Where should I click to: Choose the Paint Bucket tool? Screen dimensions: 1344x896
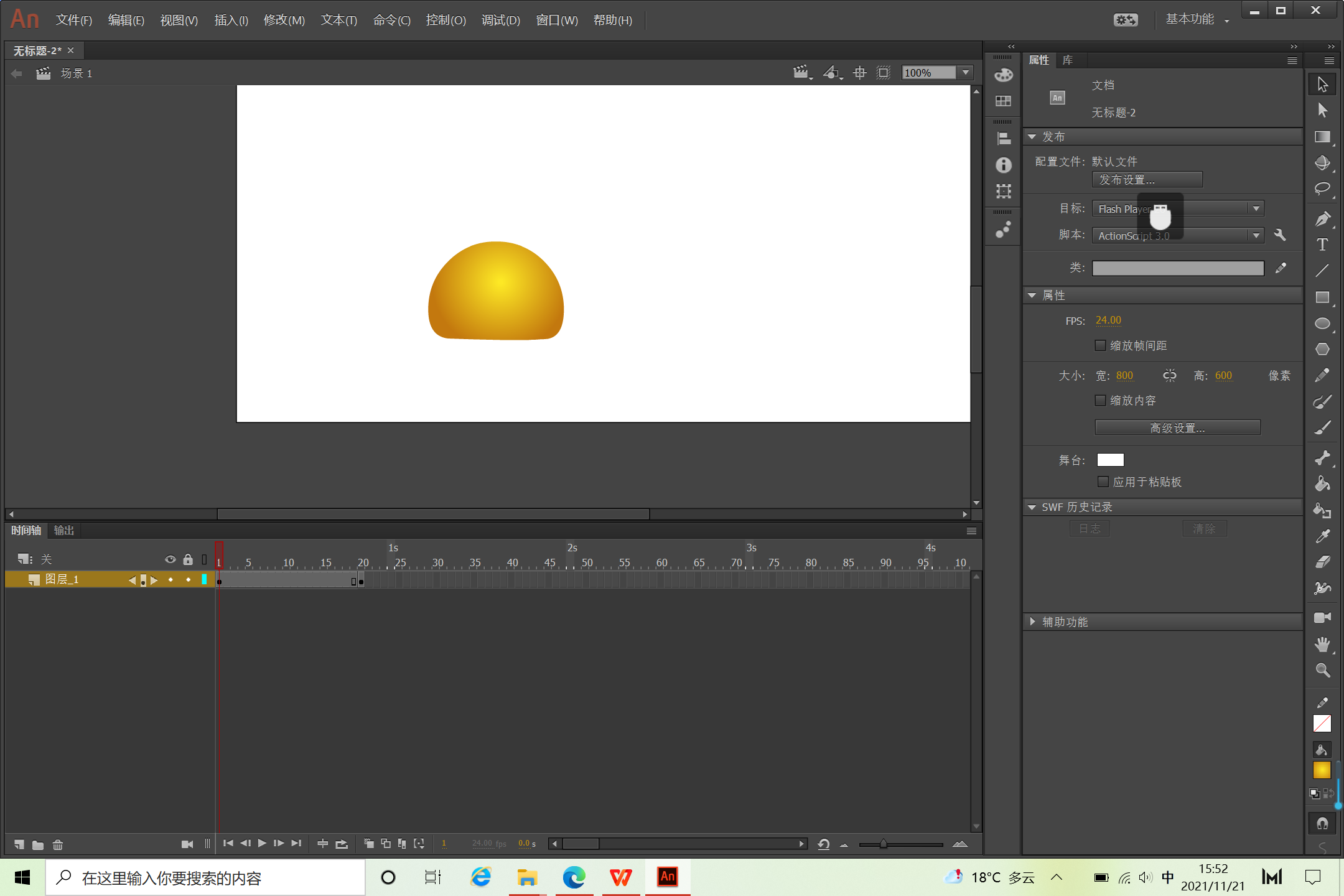pos(1322,484)
